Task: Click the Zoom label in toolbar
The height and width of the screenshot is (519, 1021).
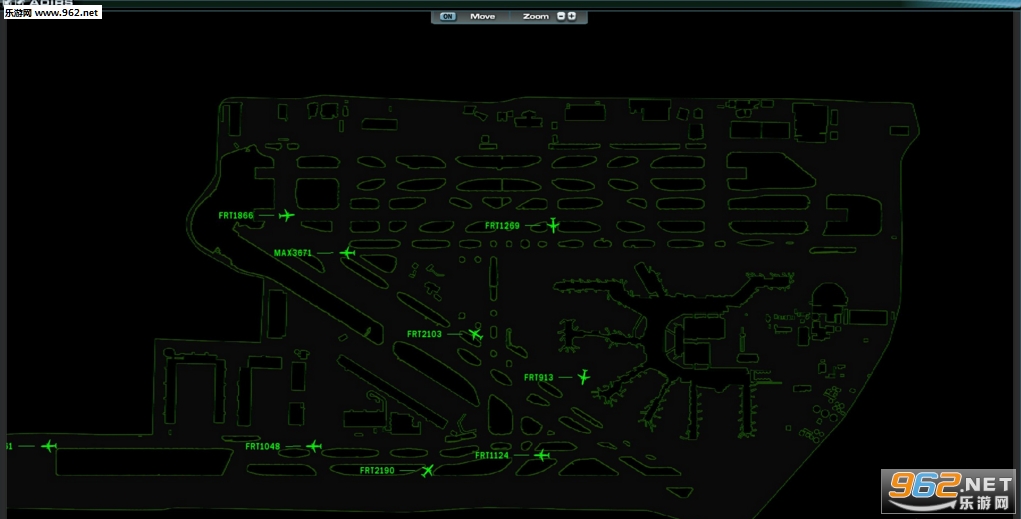Action: pos(535,16)
